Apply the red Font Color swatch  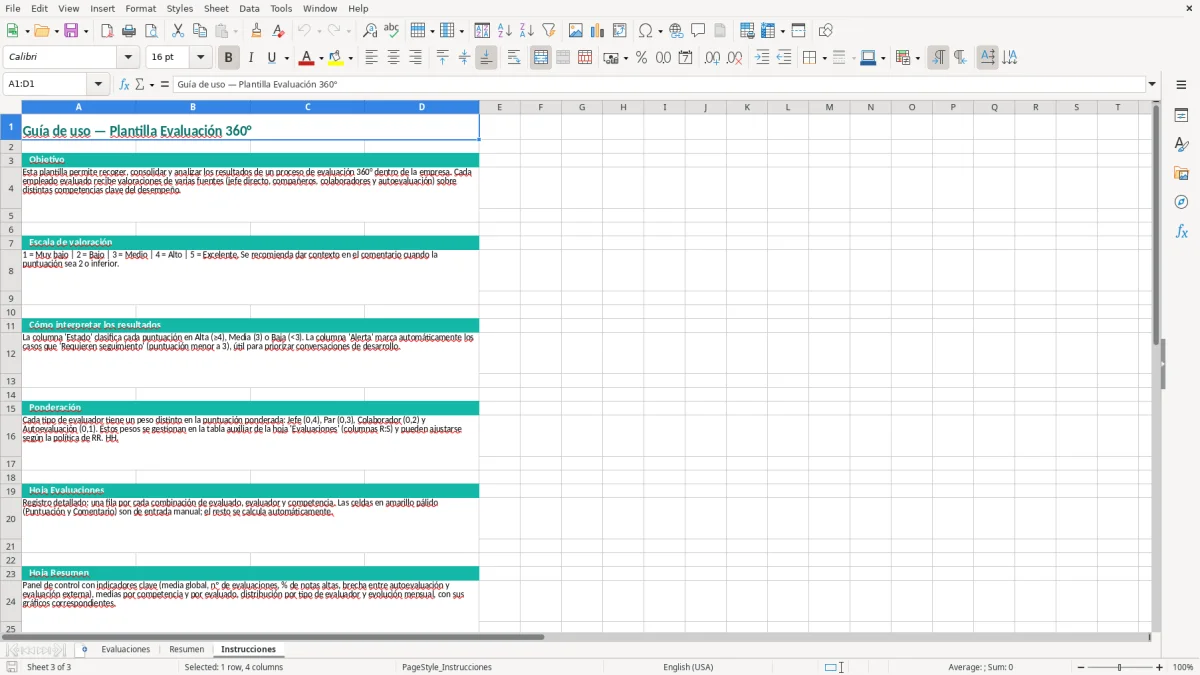tap(308, 58)
